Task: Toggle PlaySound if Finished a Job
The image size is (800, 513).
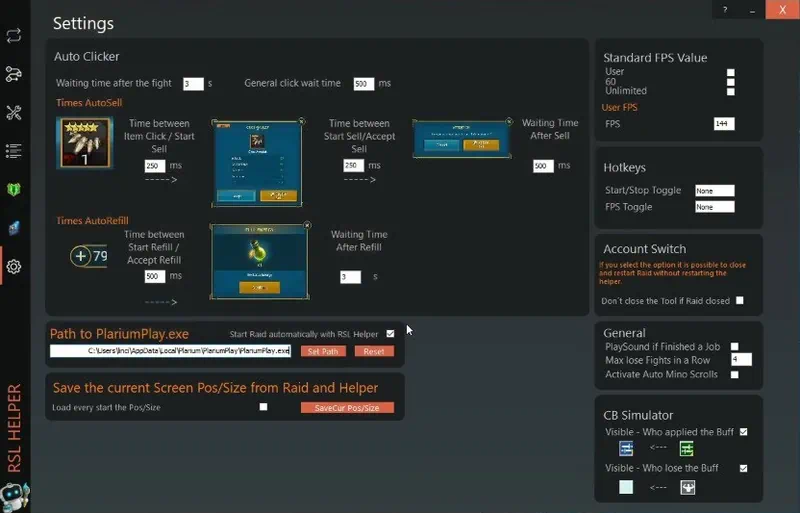Action: (735, 347)
